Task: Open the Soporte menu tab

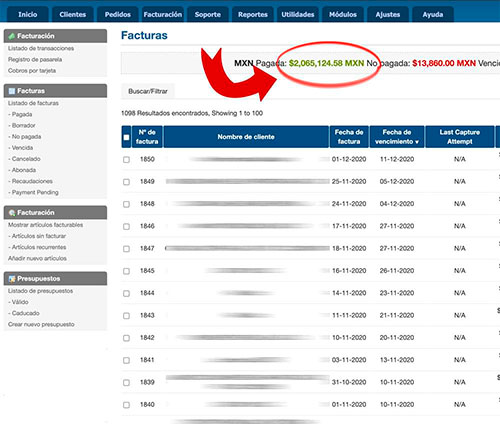Action: 208,15
